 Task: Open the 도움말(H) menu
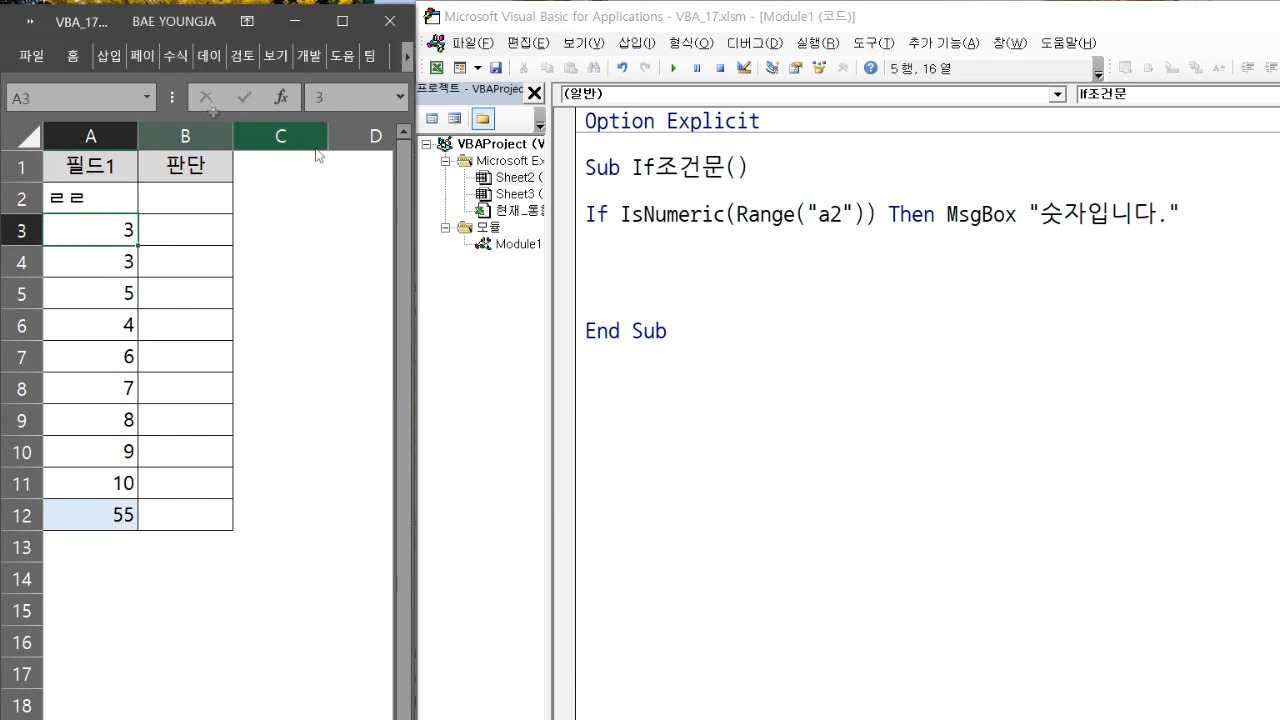[1068, 43]
